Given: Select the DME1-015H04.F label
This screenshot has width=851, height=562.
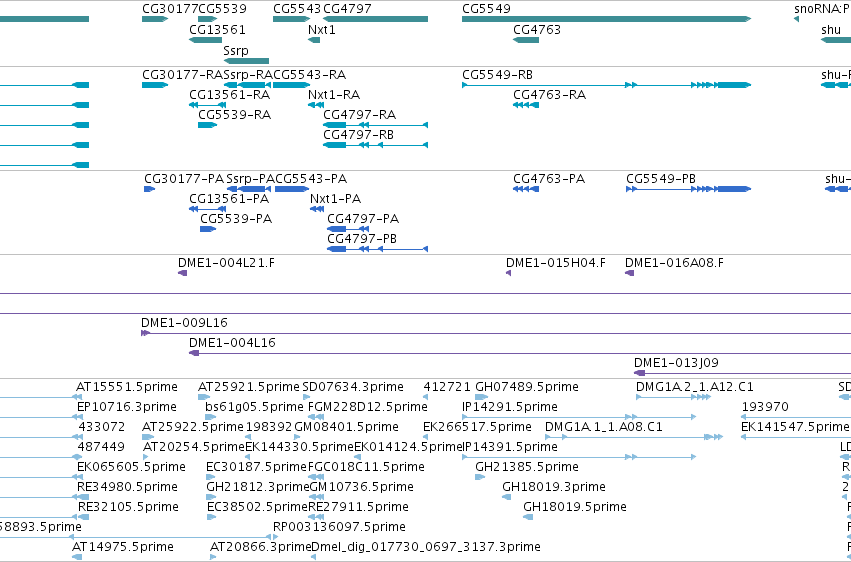Looking at the screenshot, I should 556,263.
